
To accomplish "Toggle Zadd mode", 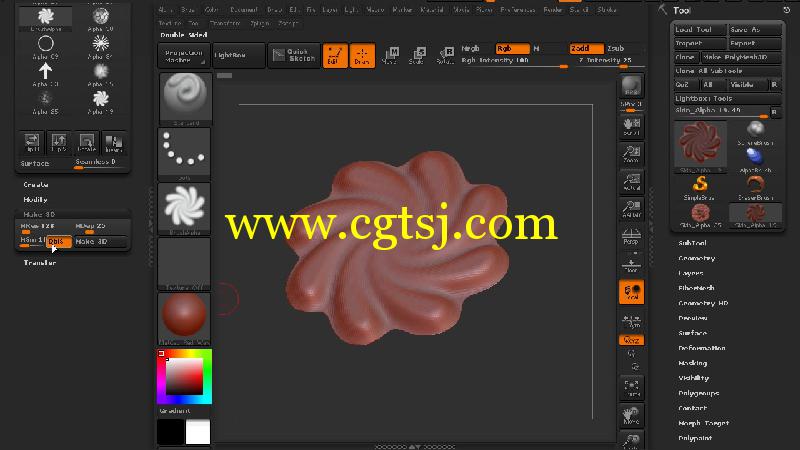I will pos(586,48).
